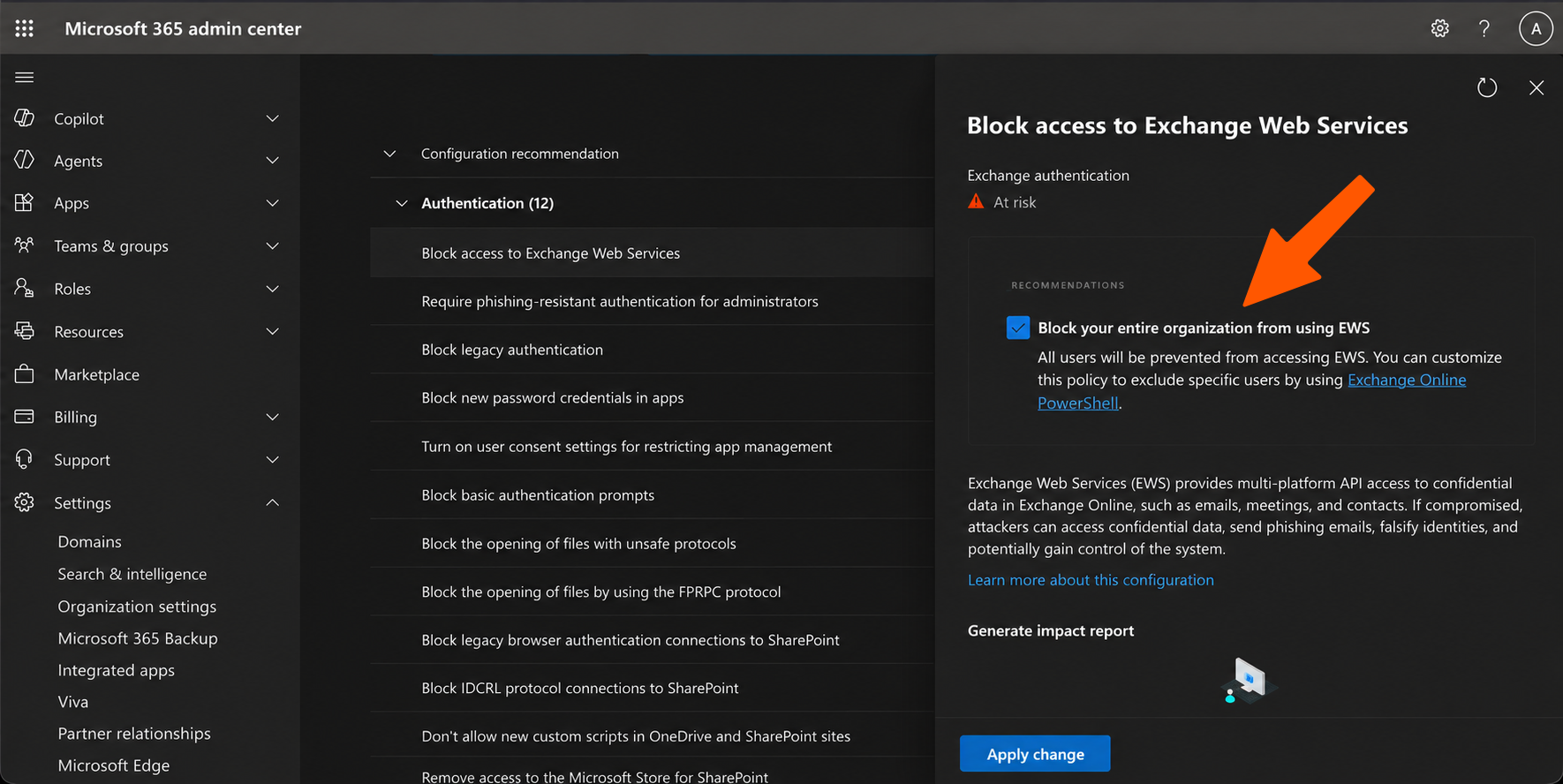The image size is (1563, 784).
Task: Click the Marketplace bag icon
Action: [x=25, y=373]
